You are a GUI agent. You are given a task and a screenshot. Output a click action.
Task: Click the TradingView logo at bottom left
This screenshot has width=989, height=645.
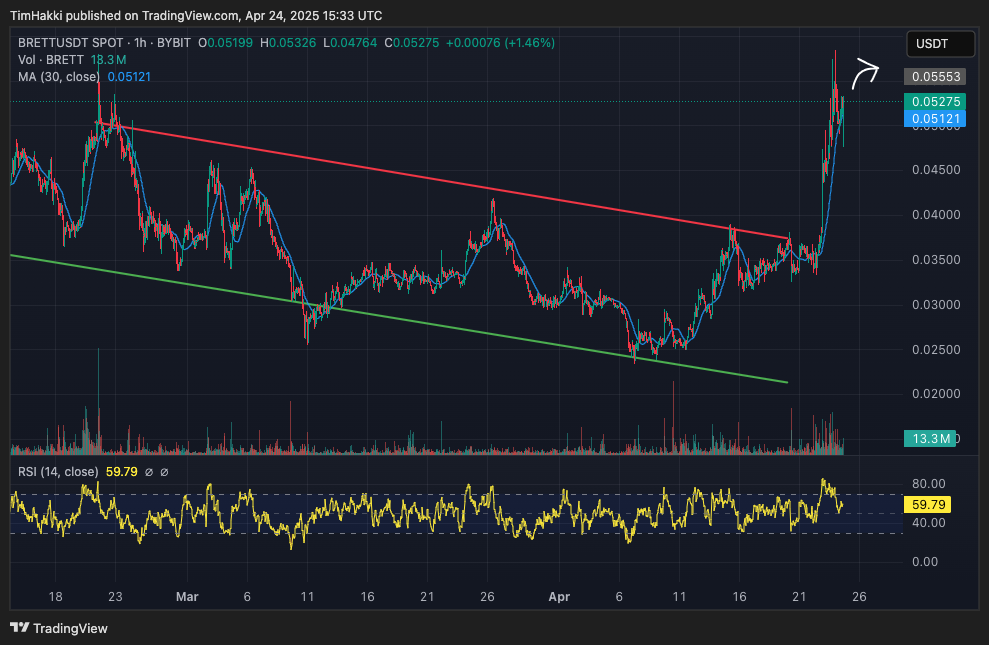point(59,628)
